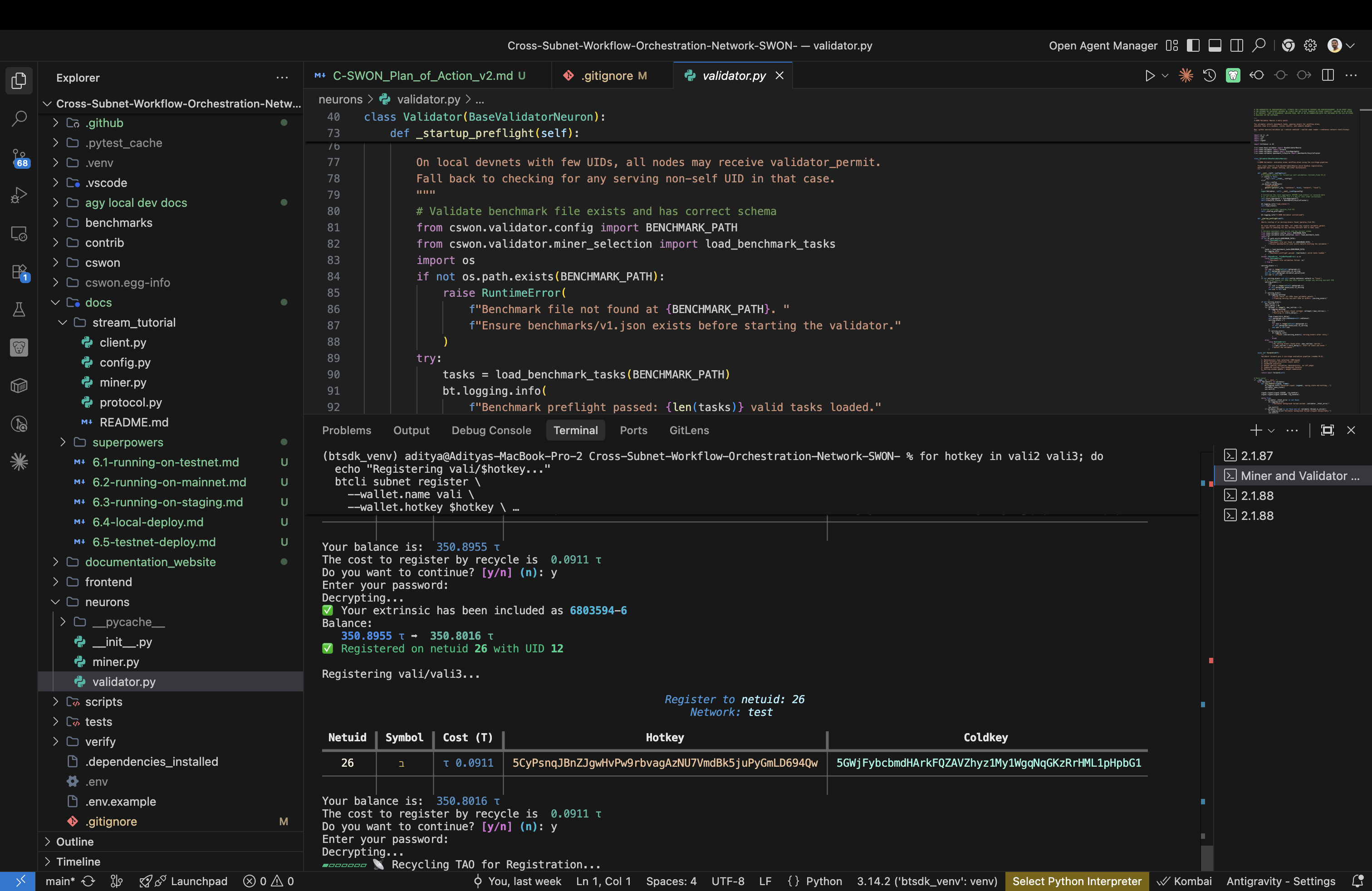Switch to the .gitignore editor tab
The height and width of the screenshot is (891, 1372).
(x=607, y=75)
